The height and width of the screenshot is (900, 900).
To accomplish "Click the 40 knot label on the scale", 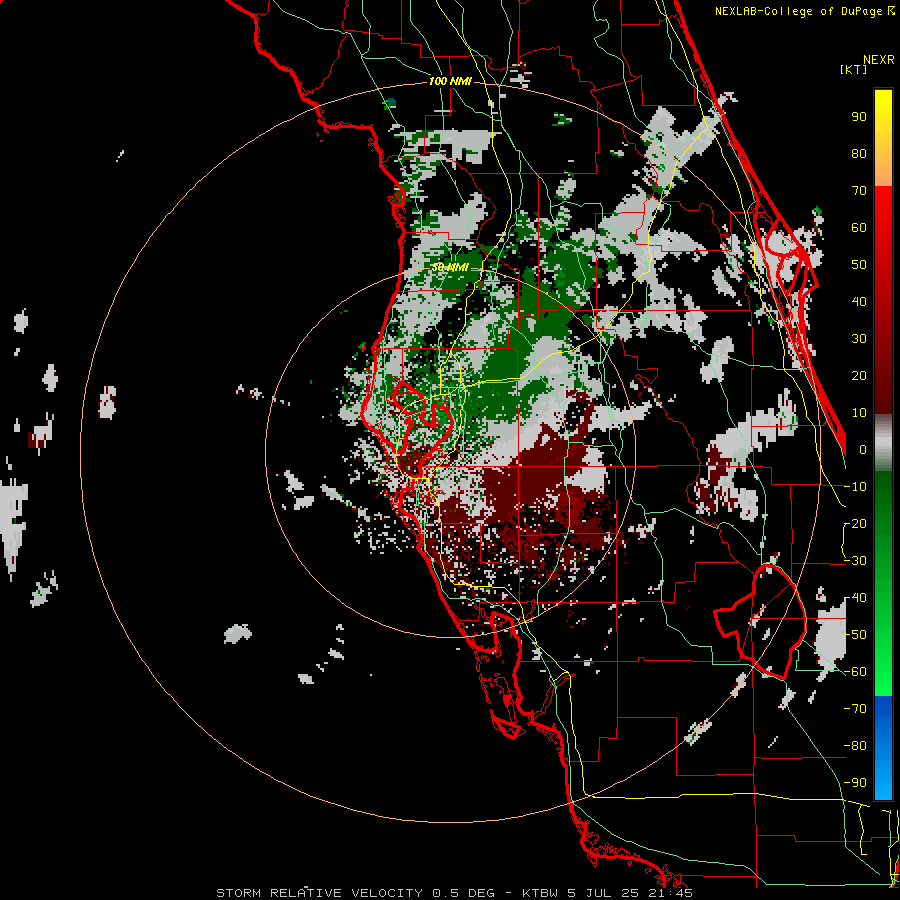I will click(859, 302).
